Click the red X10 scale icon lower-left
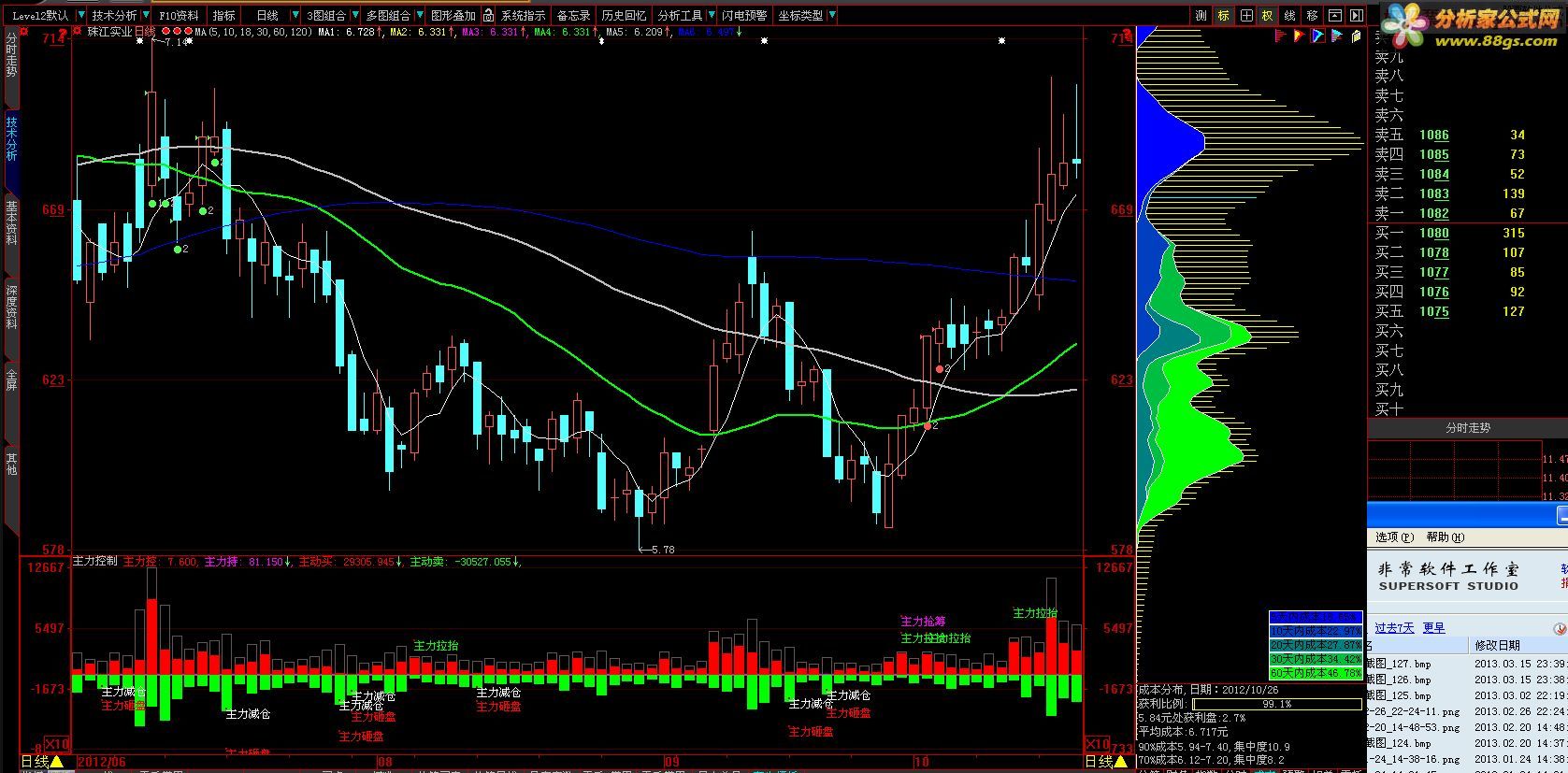The height and width of the screenshot is (773, 1568). [x=58, y=745]
